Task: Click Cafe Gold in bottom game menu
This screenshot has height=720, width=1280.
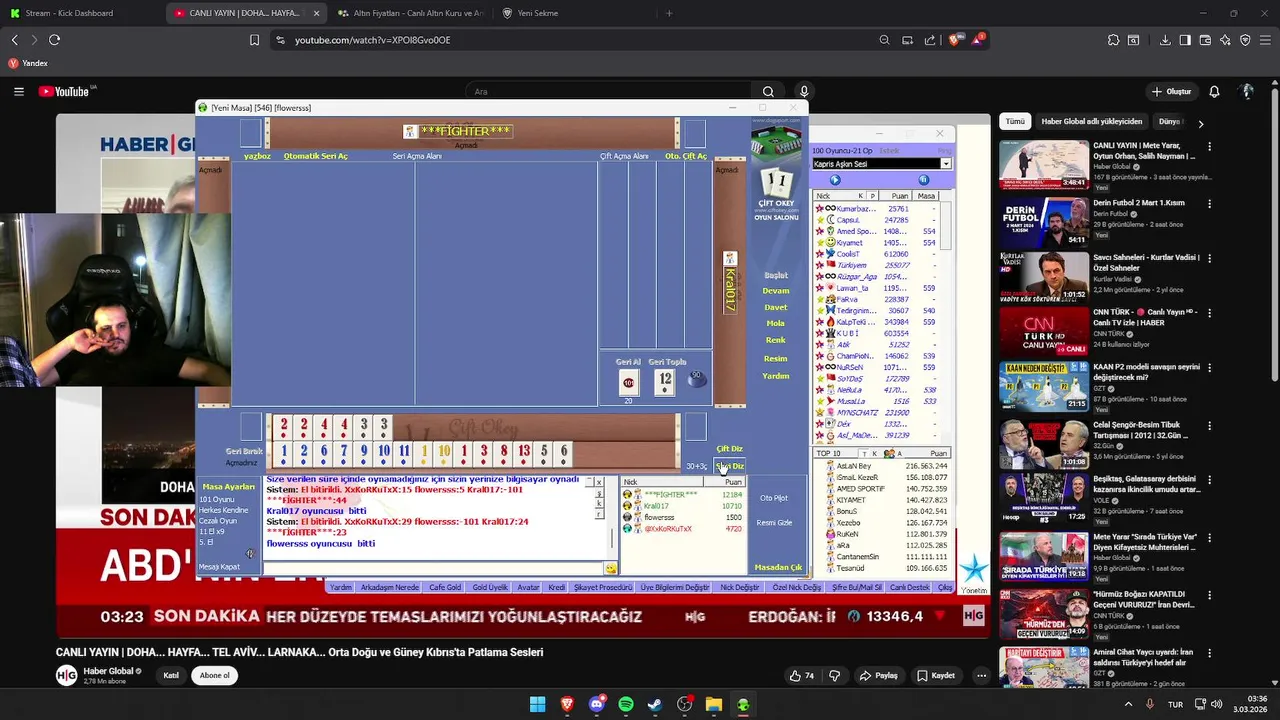Action: 445,588
